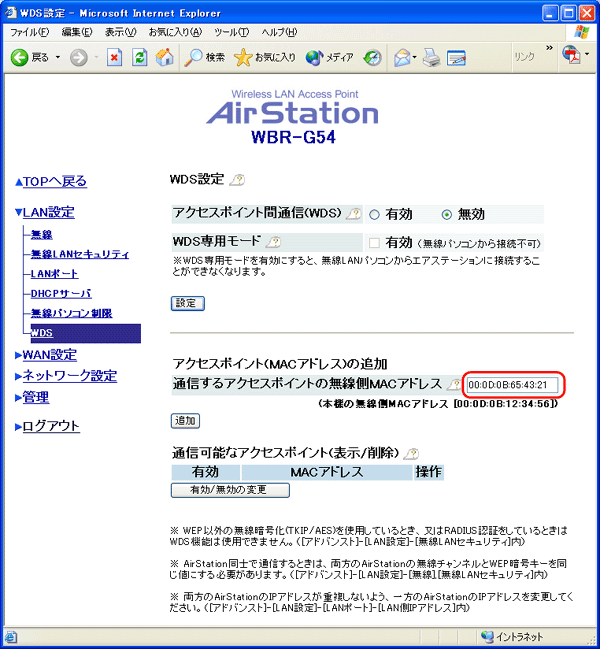The image size is (600, 649).
Task: Click the 有効/無効の変更 button
Action: [230, 490]
